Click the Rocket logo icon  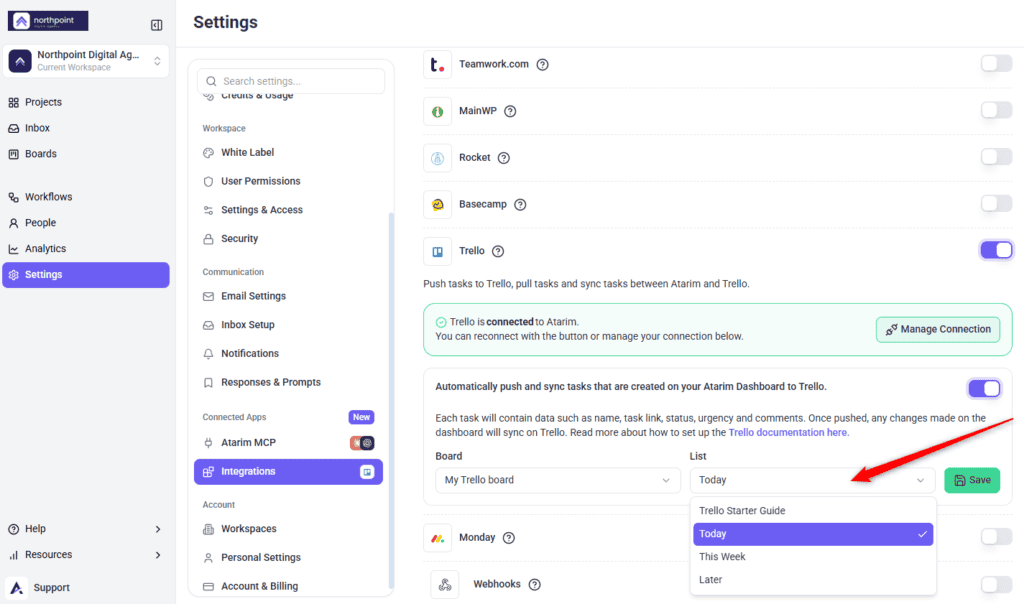point(438,158)
